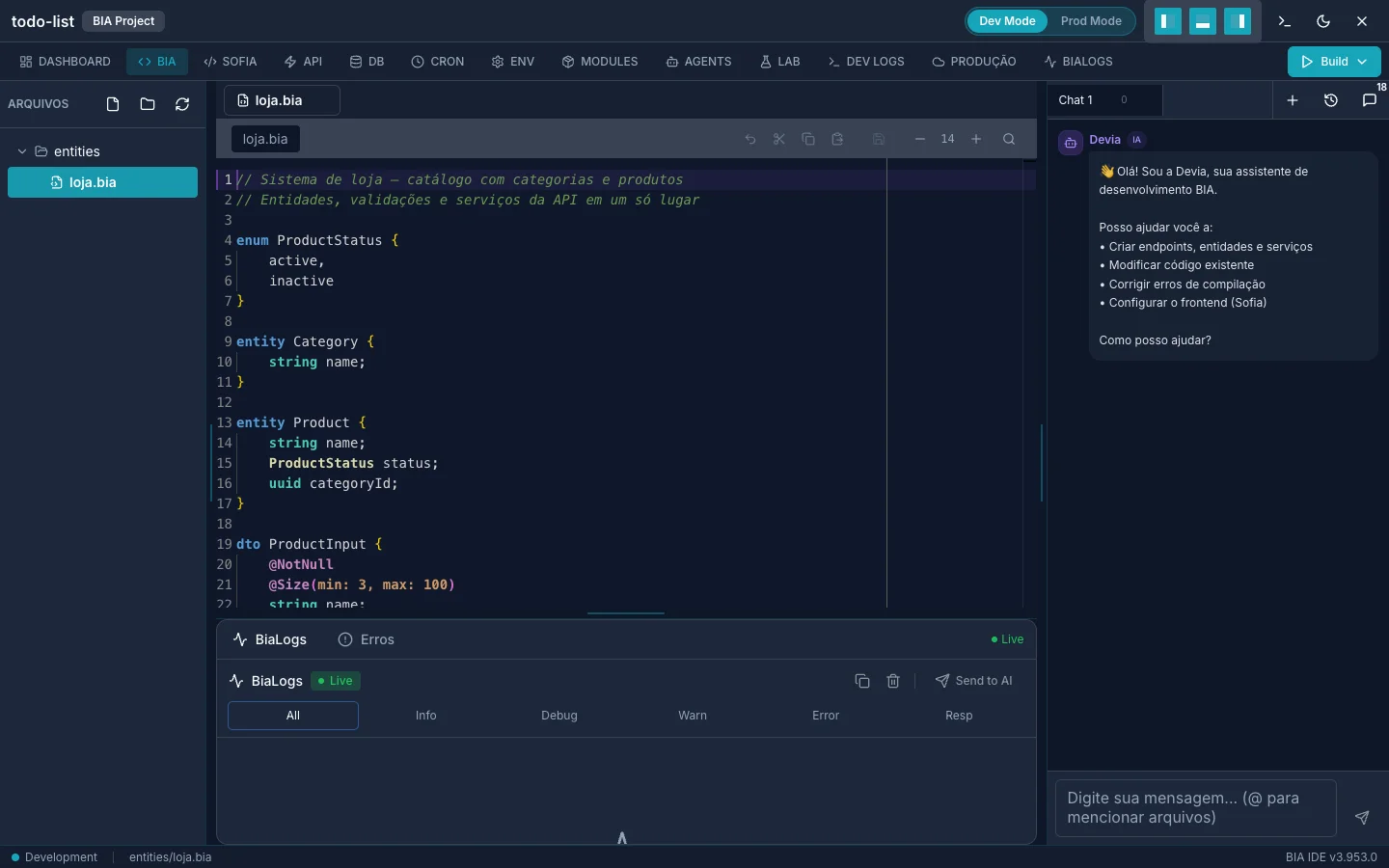Collapse bottom panel with chevron arrow
The height and width of the screenshot is (868, 1389).
pyautogui.click(x=622, y=837)
